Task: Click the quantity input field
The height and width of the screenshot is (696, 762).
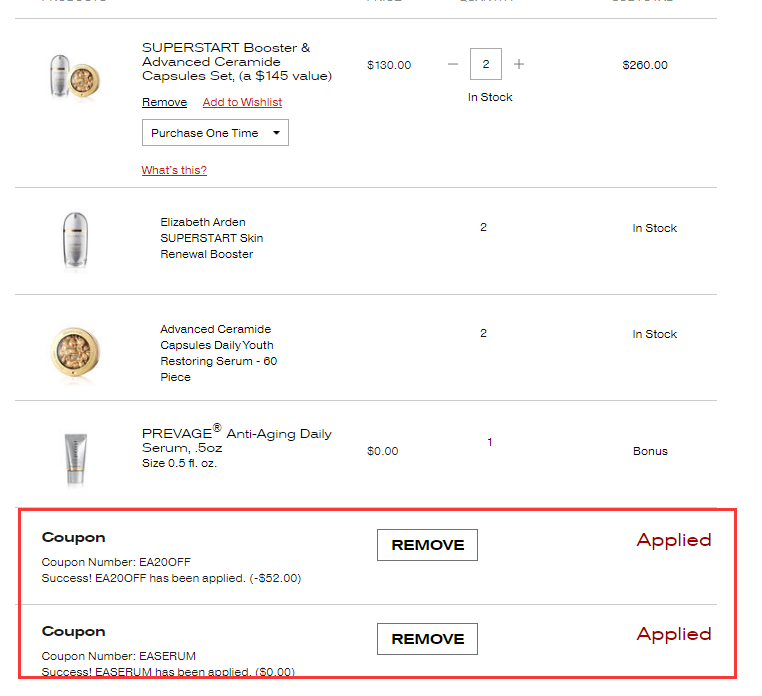Action: pyautogui.click(x=486, y=65)
